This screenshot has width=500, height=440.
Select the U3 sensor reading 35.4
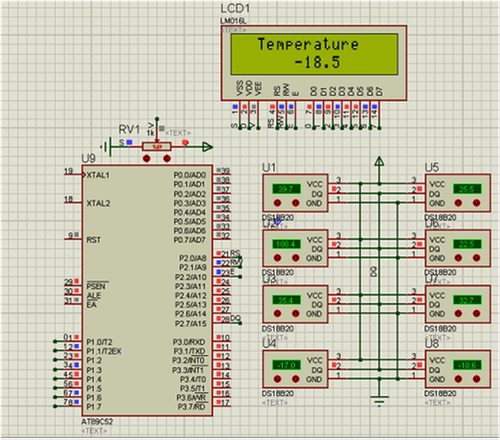(287, 300)
